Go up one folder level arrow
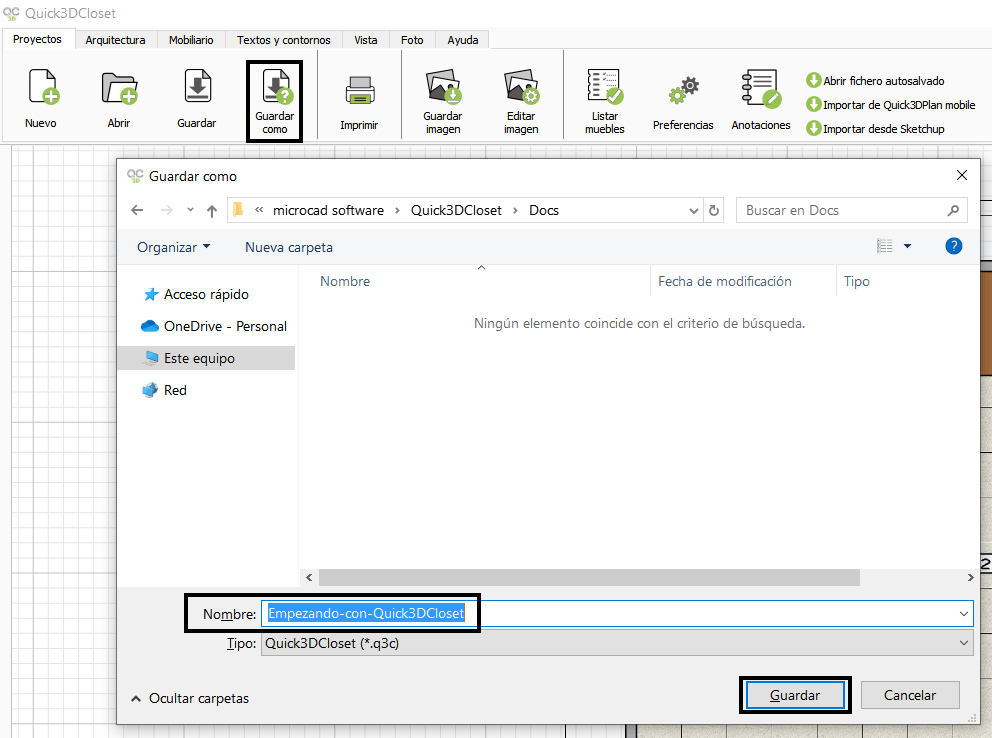Screen dimensions: 992x738 click(212, 211)
